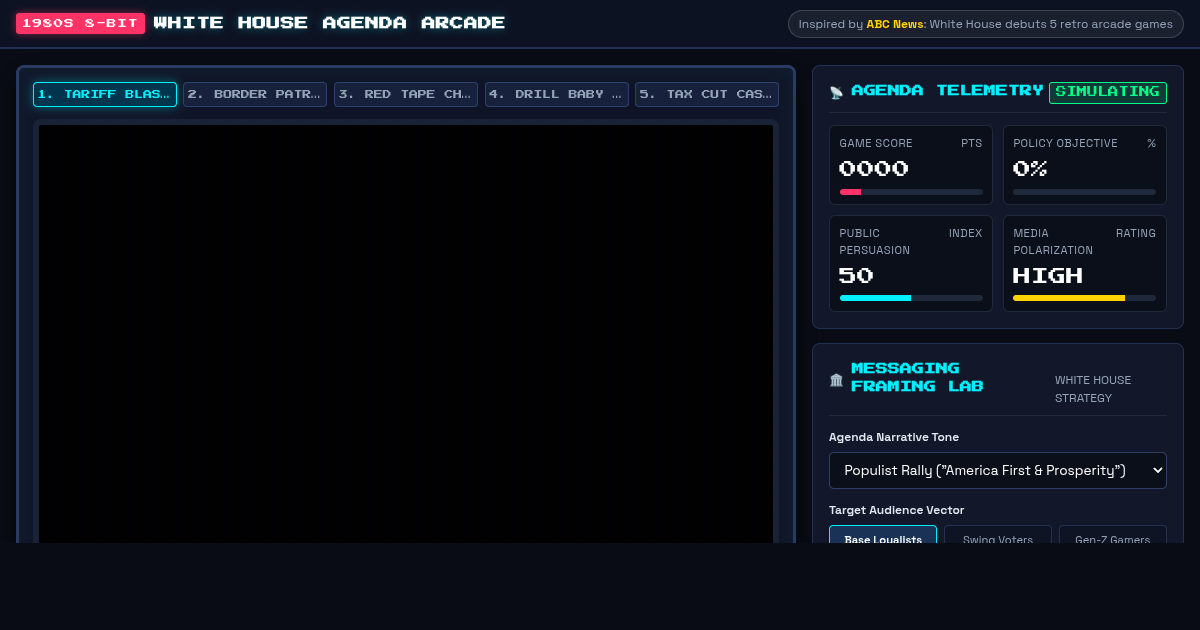1200x630 pixels.
Task: Click the ABC News text in the header
Action: pyautogui.click(x=896, y=24)
